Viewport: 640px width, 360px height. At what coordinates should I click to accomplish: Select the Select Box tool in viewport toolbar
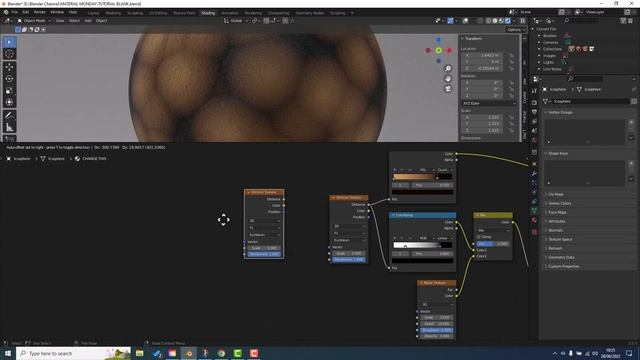coord(9,42)
